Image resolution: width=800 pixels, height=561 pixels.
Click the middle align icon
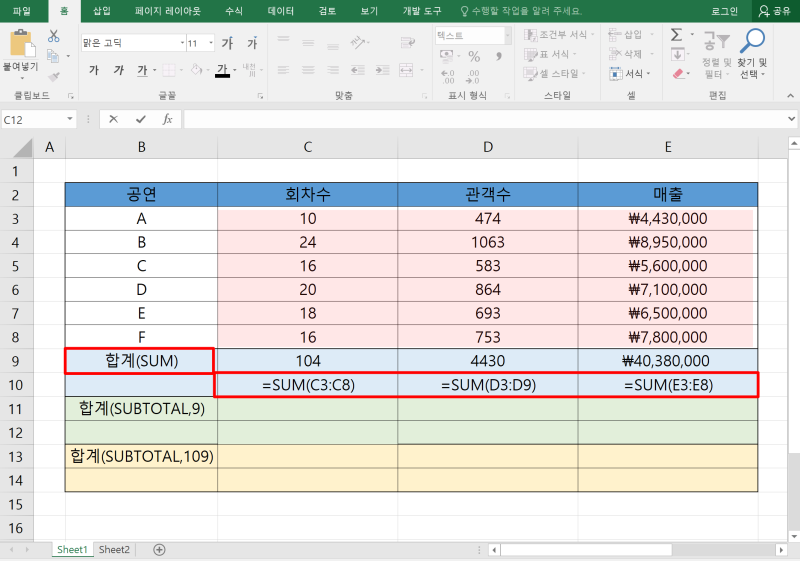308,43
